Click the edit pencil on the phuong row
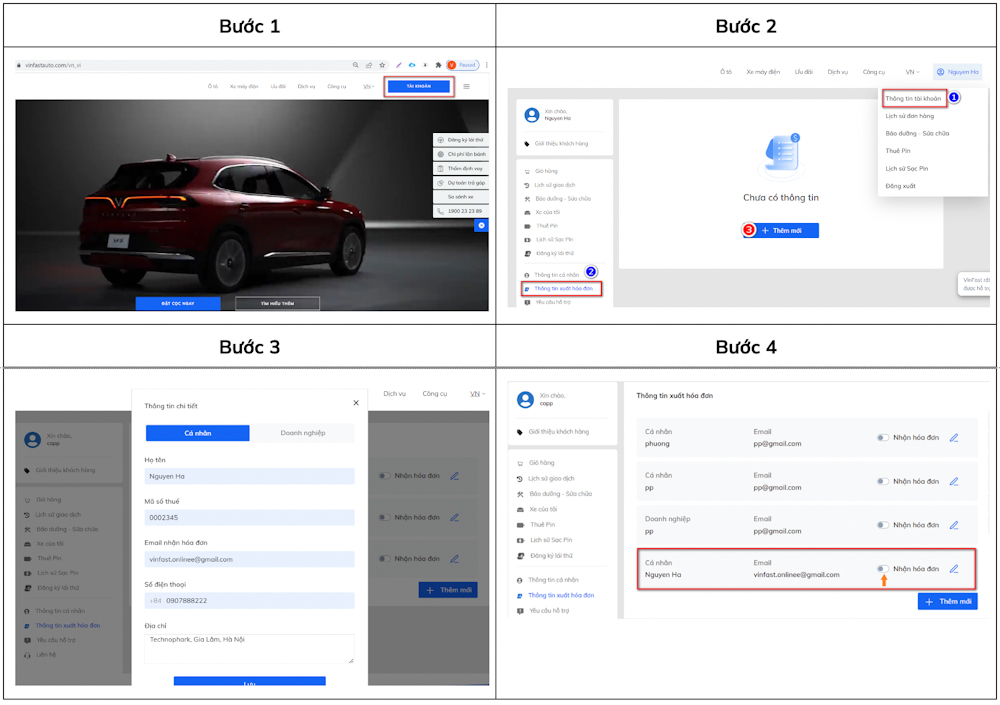 coord(953,438)
